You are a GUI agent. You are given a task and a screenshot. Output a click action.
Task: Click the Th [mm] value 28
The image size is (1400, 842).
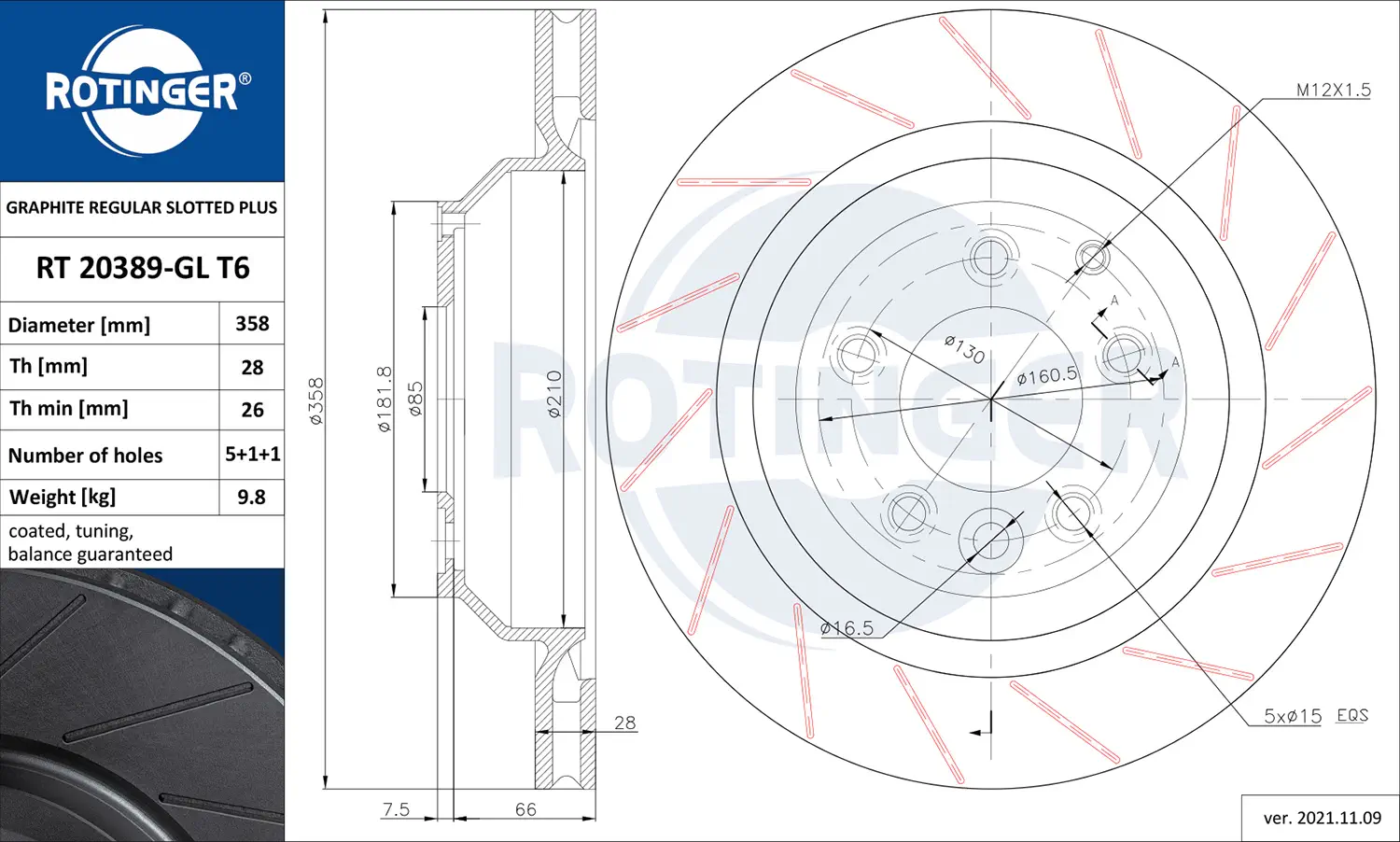pyautogui.click(x=252, y=367)
